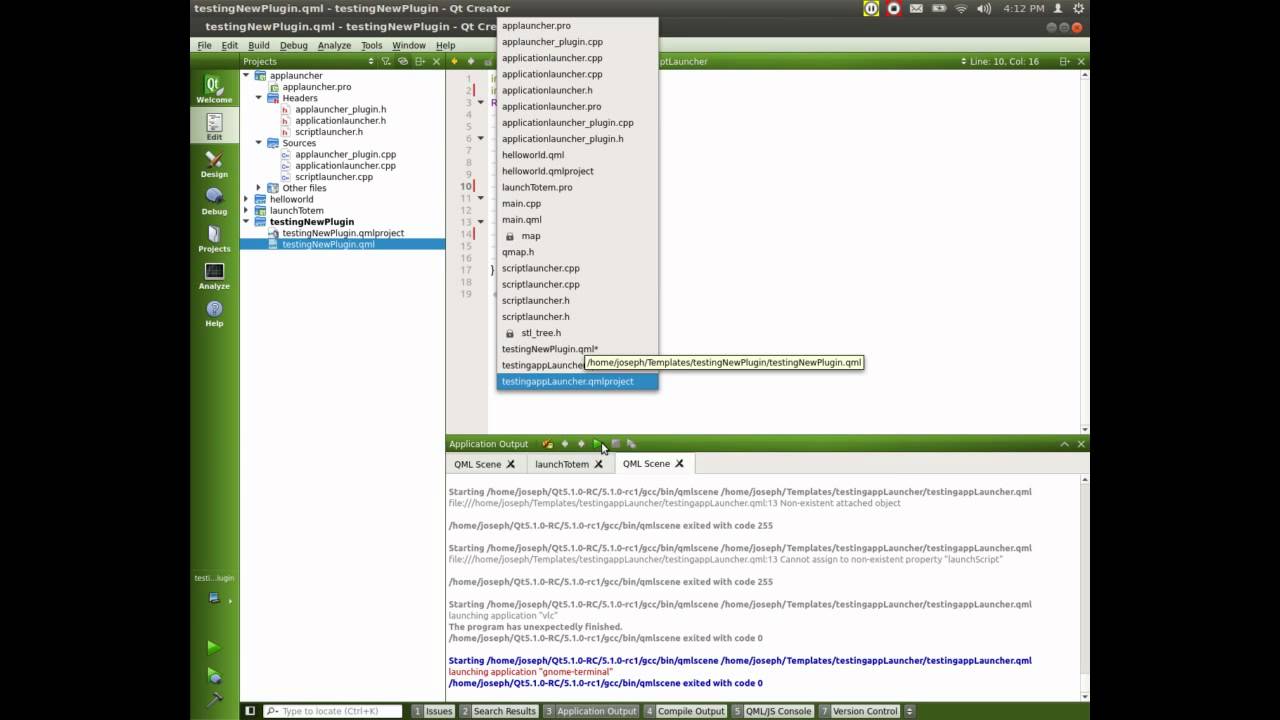Open the output panes selector arrows
The width and height of the screenshot is (1280, 720).
coord(909,711)
